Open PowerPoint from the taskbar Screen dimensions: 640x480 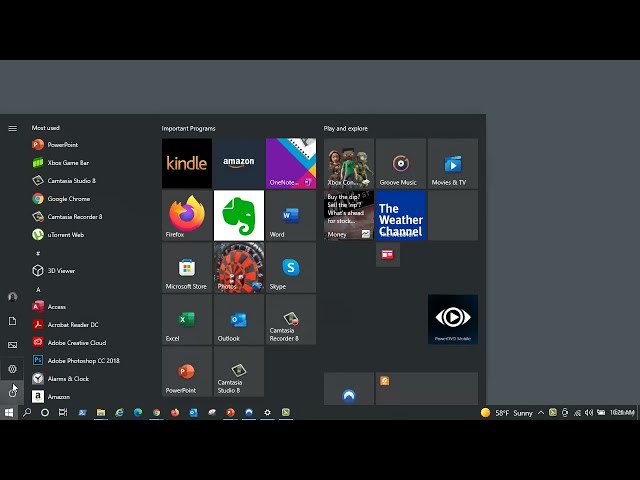230,413
